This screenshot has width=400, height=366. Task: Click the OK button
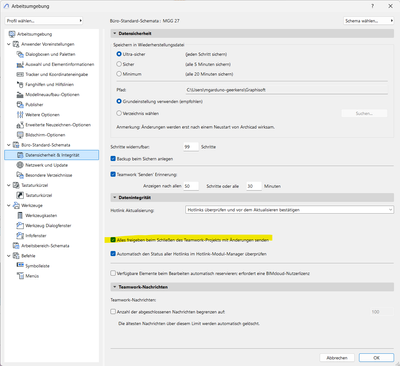click(376, 358)
